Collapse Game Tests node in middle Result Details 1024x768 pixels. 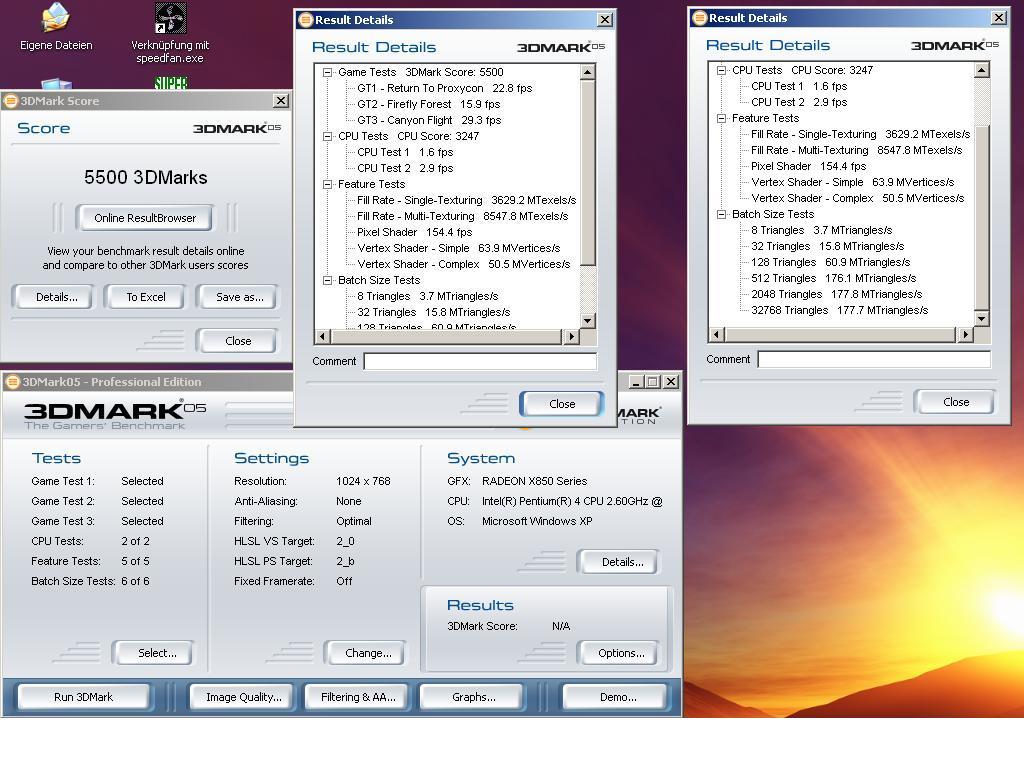point(327,72)
